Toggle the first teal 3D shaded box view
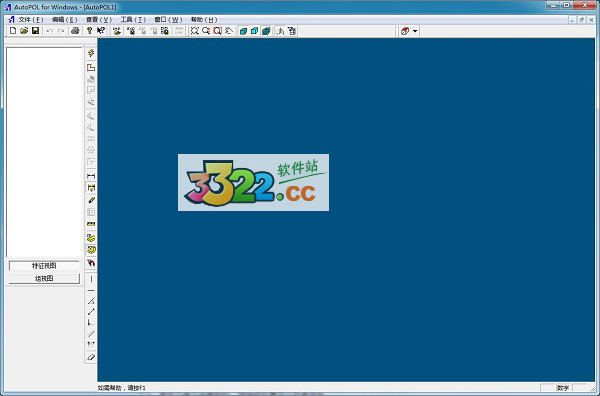Viewport: 600px width, 396px height. [x=243, y=31]
